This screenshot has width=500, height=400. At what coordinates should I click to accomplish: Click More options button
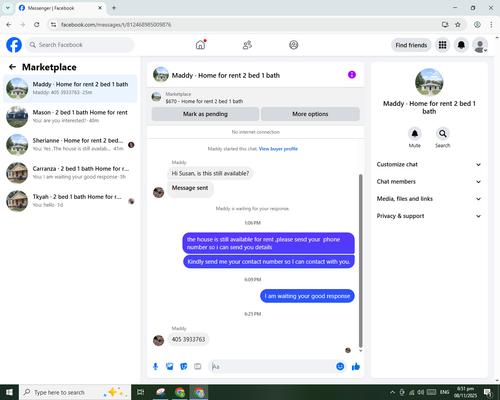click(x=310, y=114)
